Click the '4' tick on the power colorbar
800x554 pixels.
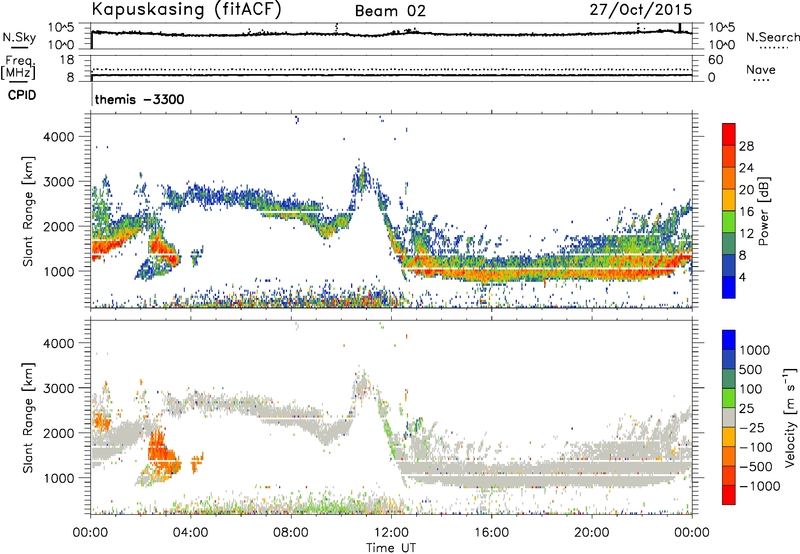743,278
